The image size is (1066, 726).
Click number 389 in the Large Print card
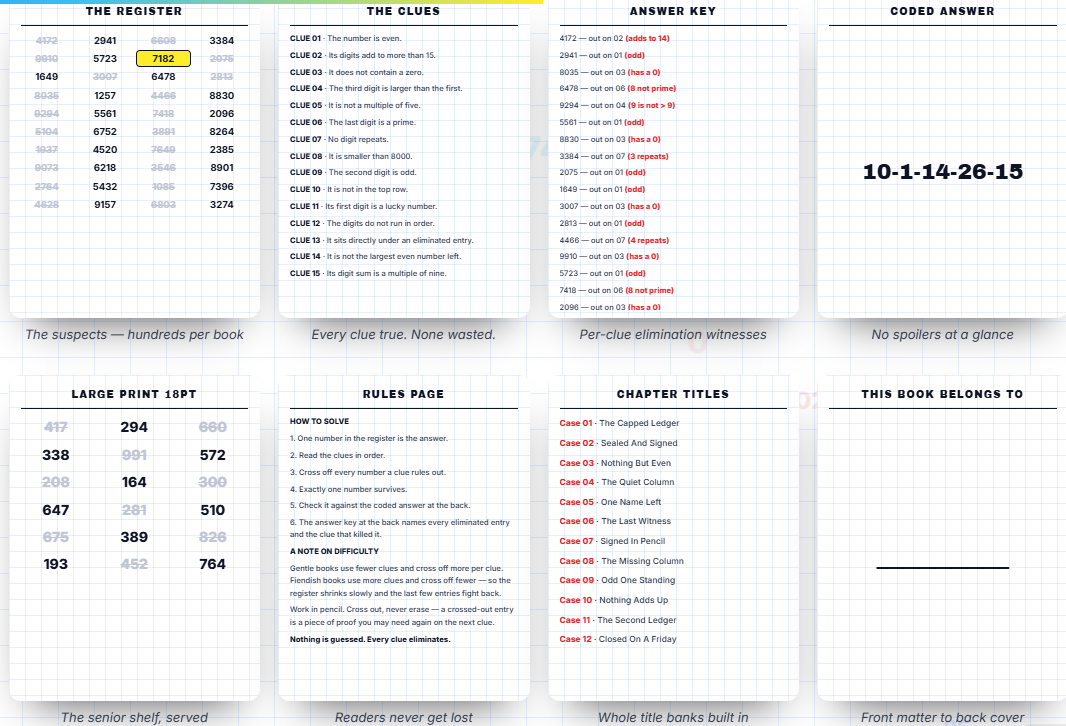tap(134, 537)
